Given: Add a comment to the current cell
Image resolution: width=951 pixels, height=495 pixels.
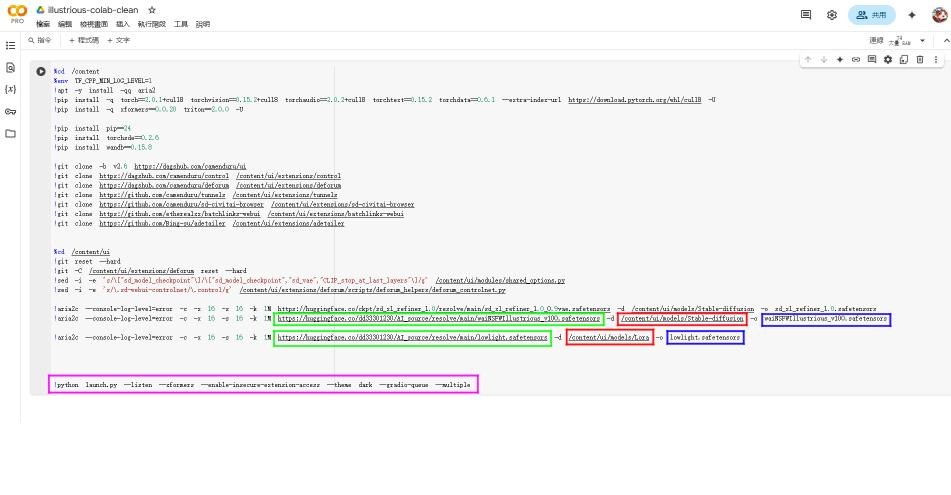Looking at the screenshot, I should click(x=871, y=60).
